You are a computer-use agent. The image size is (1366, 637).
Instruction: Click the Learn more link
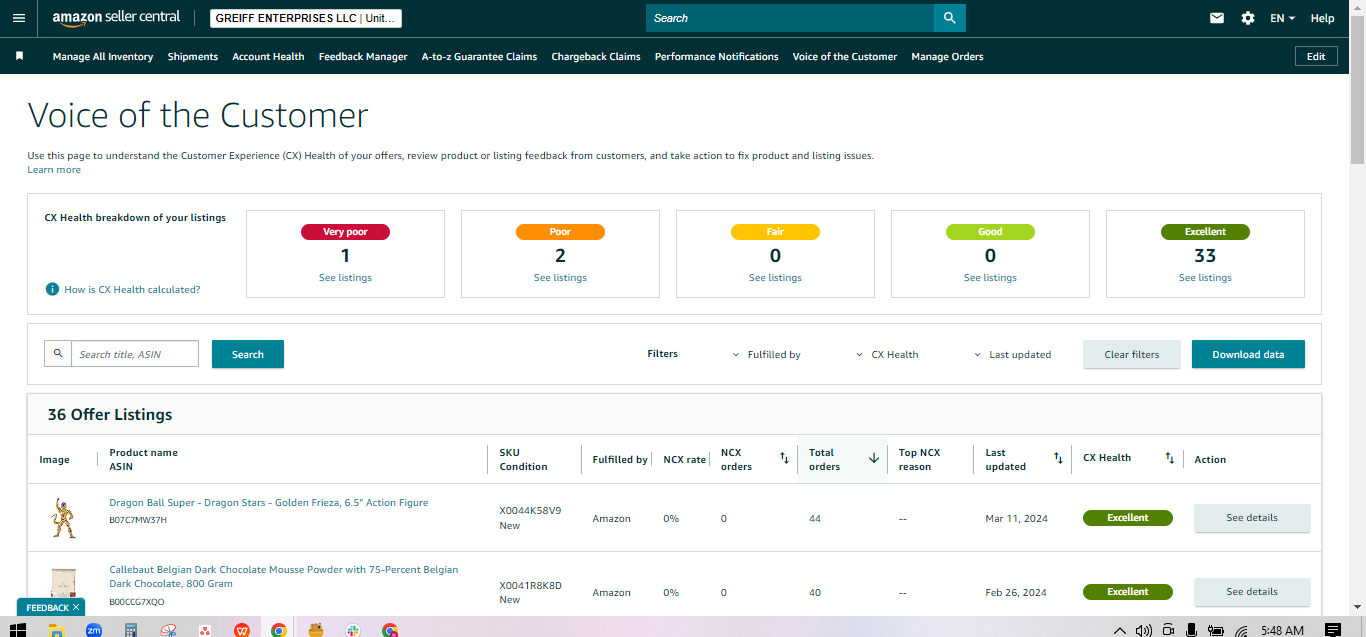(54, 170)
